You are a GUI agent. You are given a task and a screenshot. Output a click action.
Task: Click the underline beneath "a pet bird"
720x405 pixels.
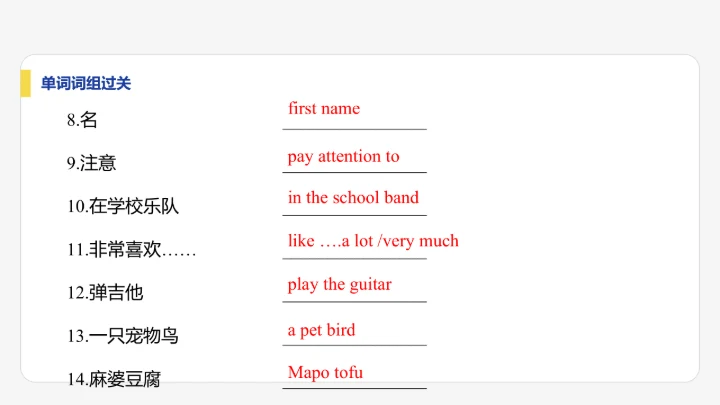click(x=355, y=345)
